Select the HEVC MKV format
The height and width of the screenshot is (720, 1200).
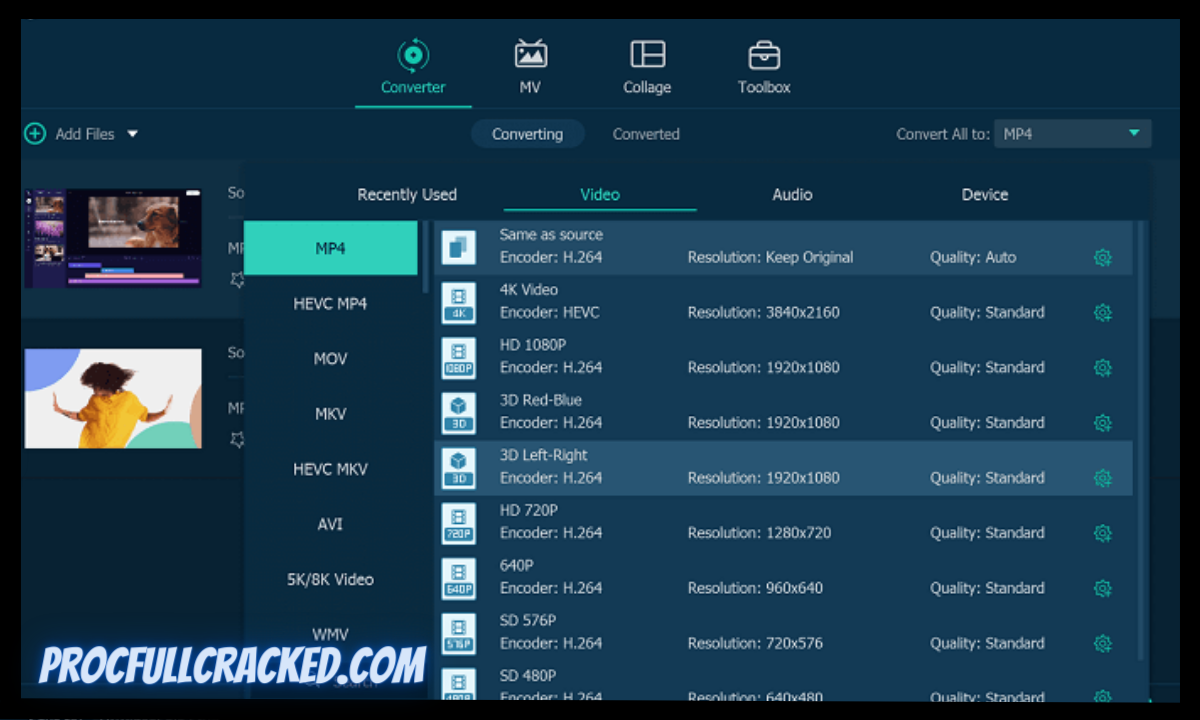(330, 468)
